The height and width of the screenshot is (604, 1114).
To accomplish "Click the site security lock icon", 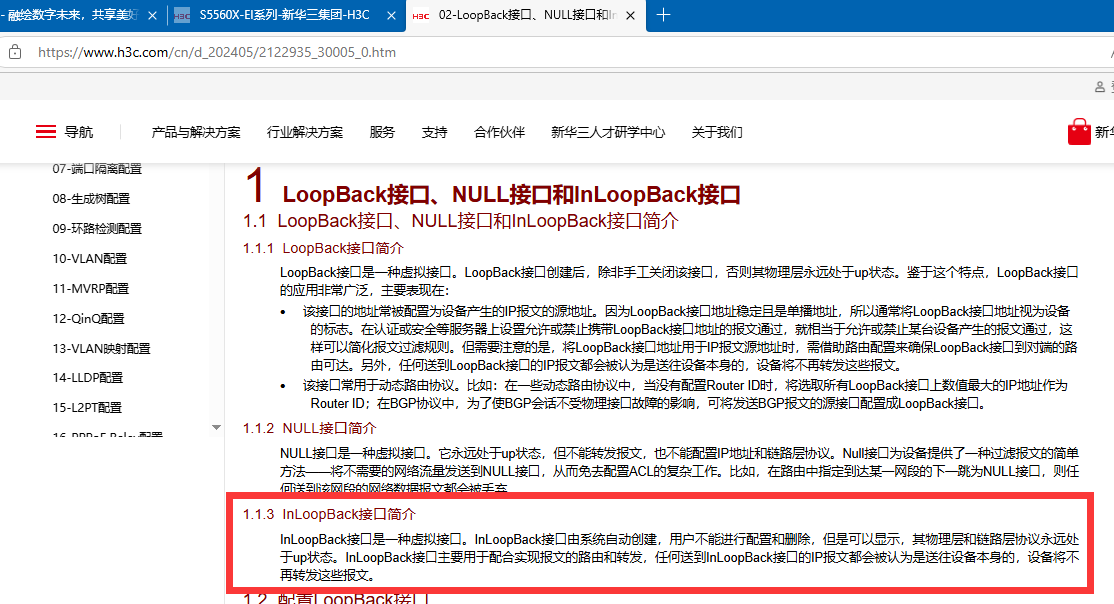I will (15, 52).
